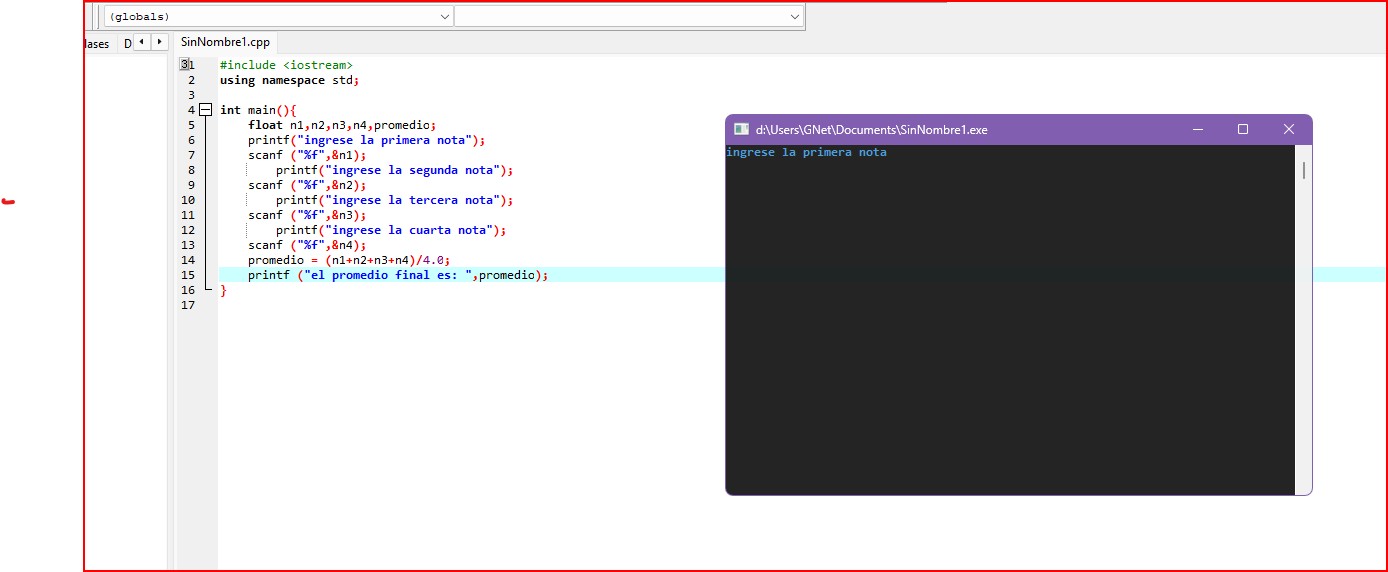The width and height of the screenshot is (1388, 572).
Task: Switch to the SinNombre1.cpp editor tab
Action: click(225, 43)
